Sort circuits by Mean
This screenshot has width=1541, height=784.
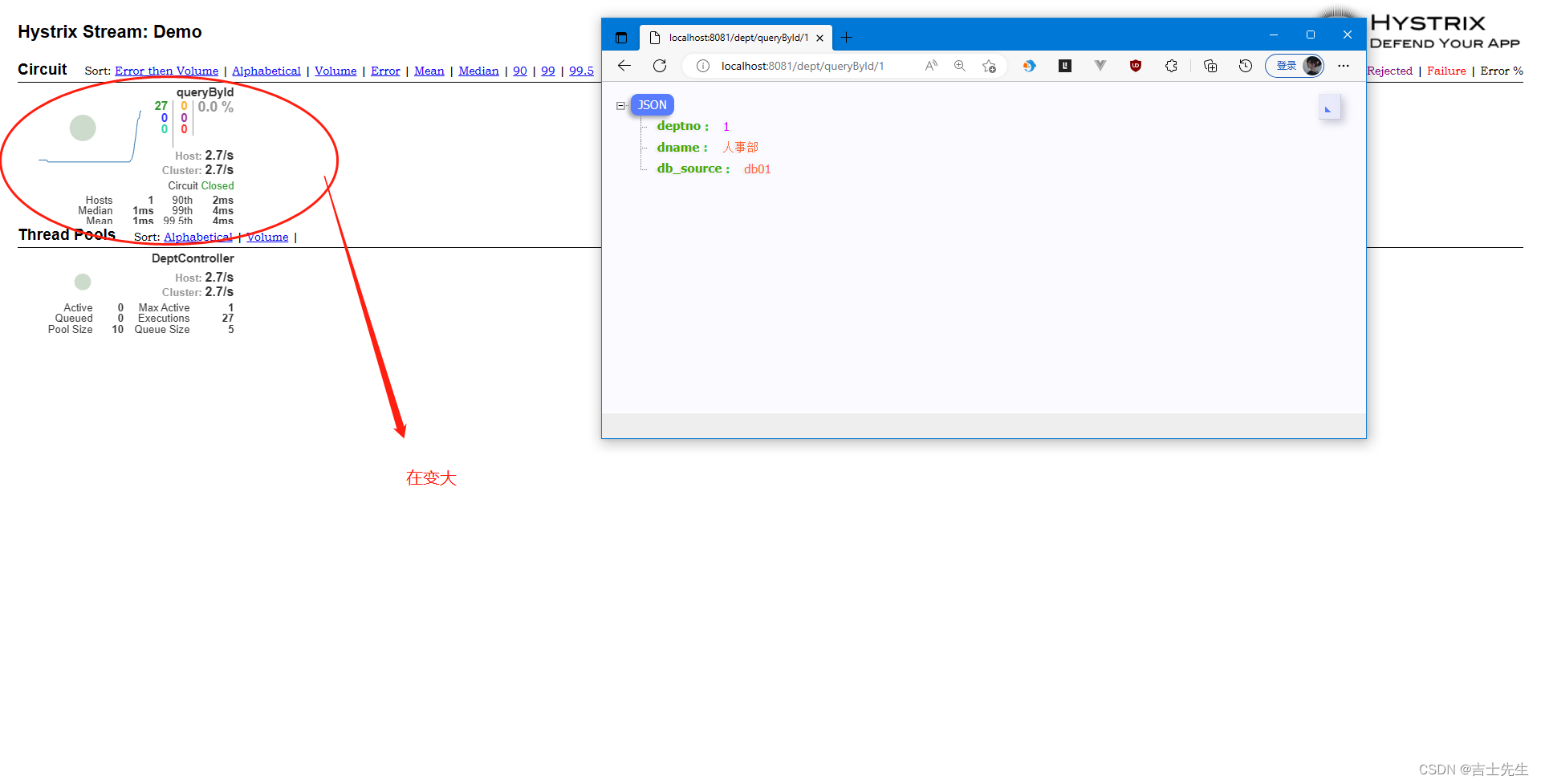click(x=429, y=71)
